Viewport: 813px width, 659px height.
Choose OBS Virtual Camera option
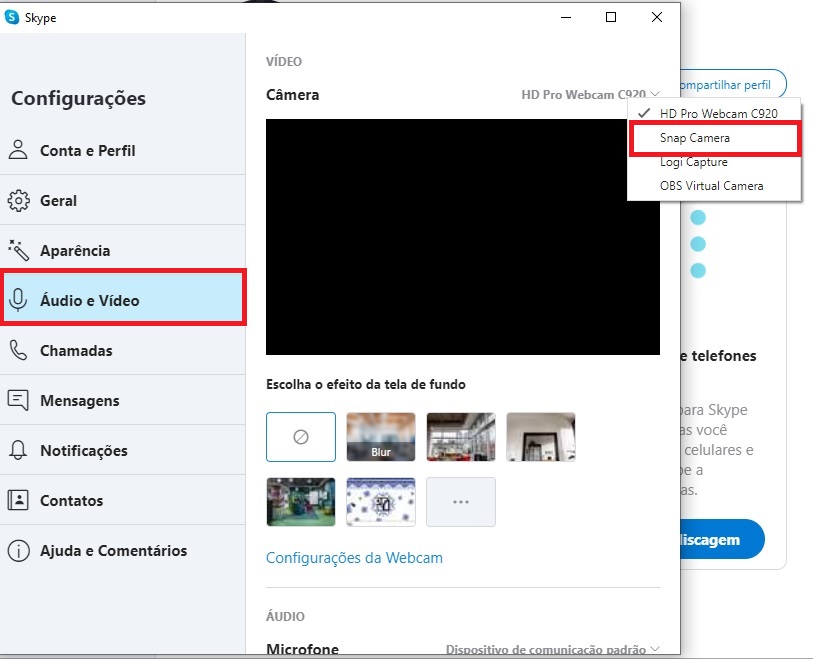pyautogui.click(x=714, y=186)
